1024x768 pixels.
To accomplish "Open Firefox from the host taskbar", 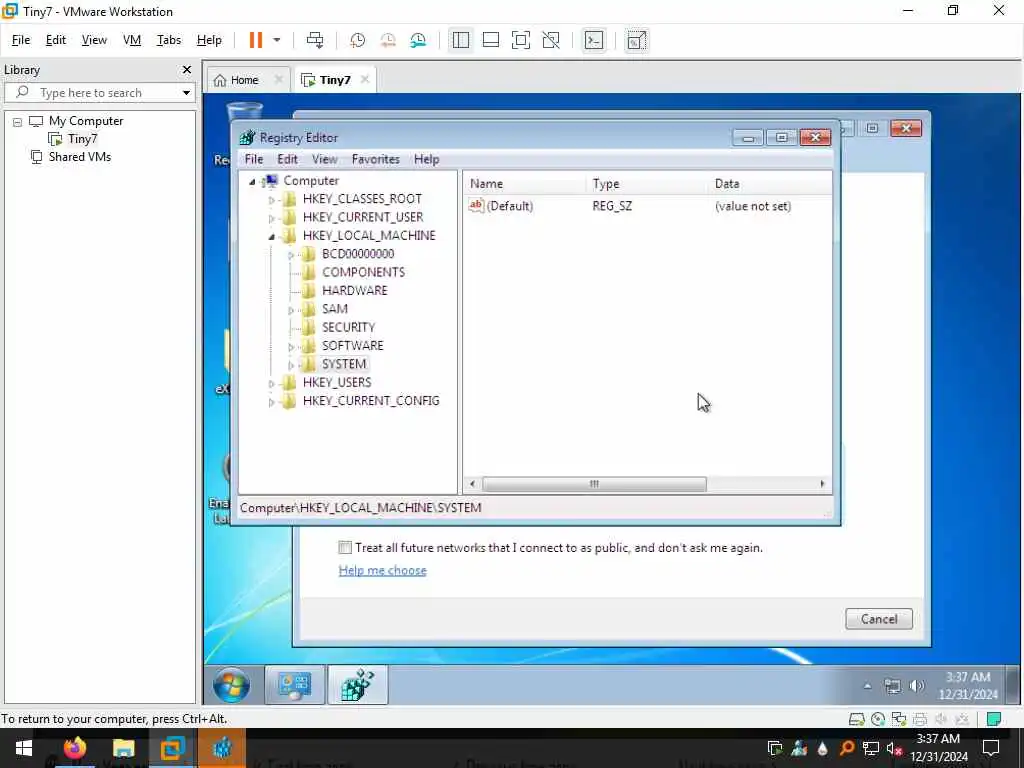I will (74, 748).
